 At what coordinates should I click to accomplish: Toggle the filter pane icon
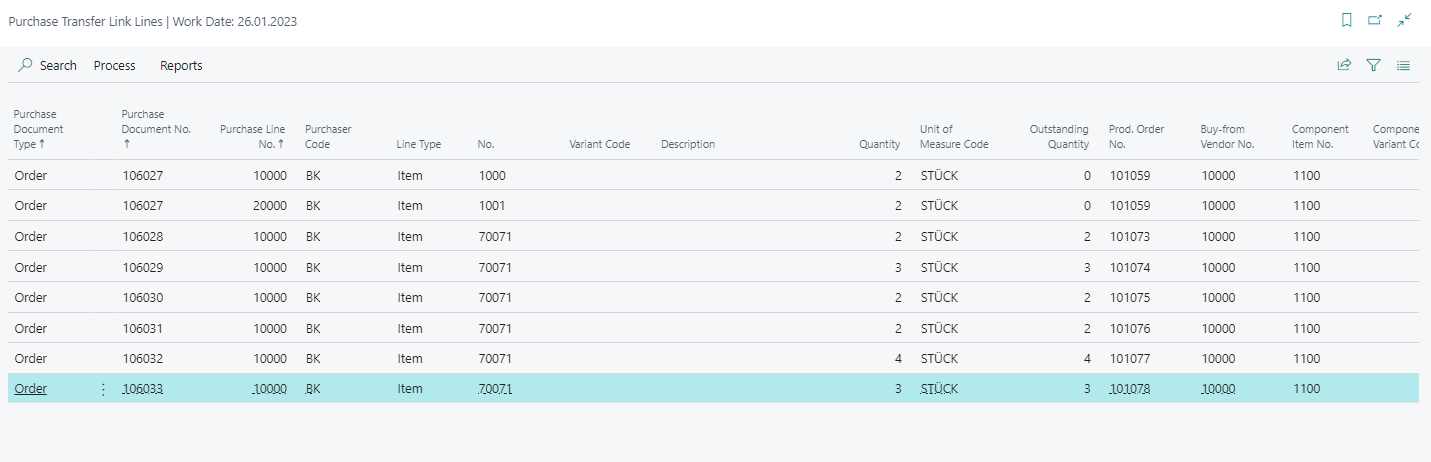pyautogui.click(x=1374, y=65)
